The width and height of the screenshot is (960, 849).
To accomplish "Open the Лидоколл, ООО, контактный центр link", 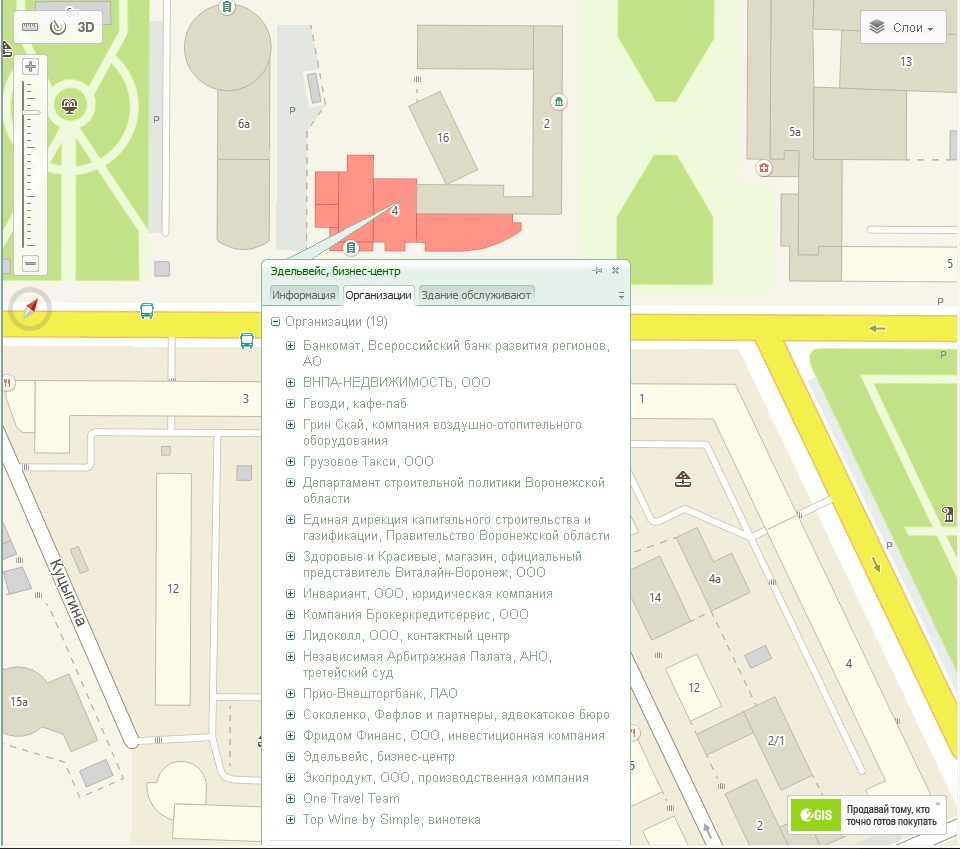I will click(x=406, y=635).
